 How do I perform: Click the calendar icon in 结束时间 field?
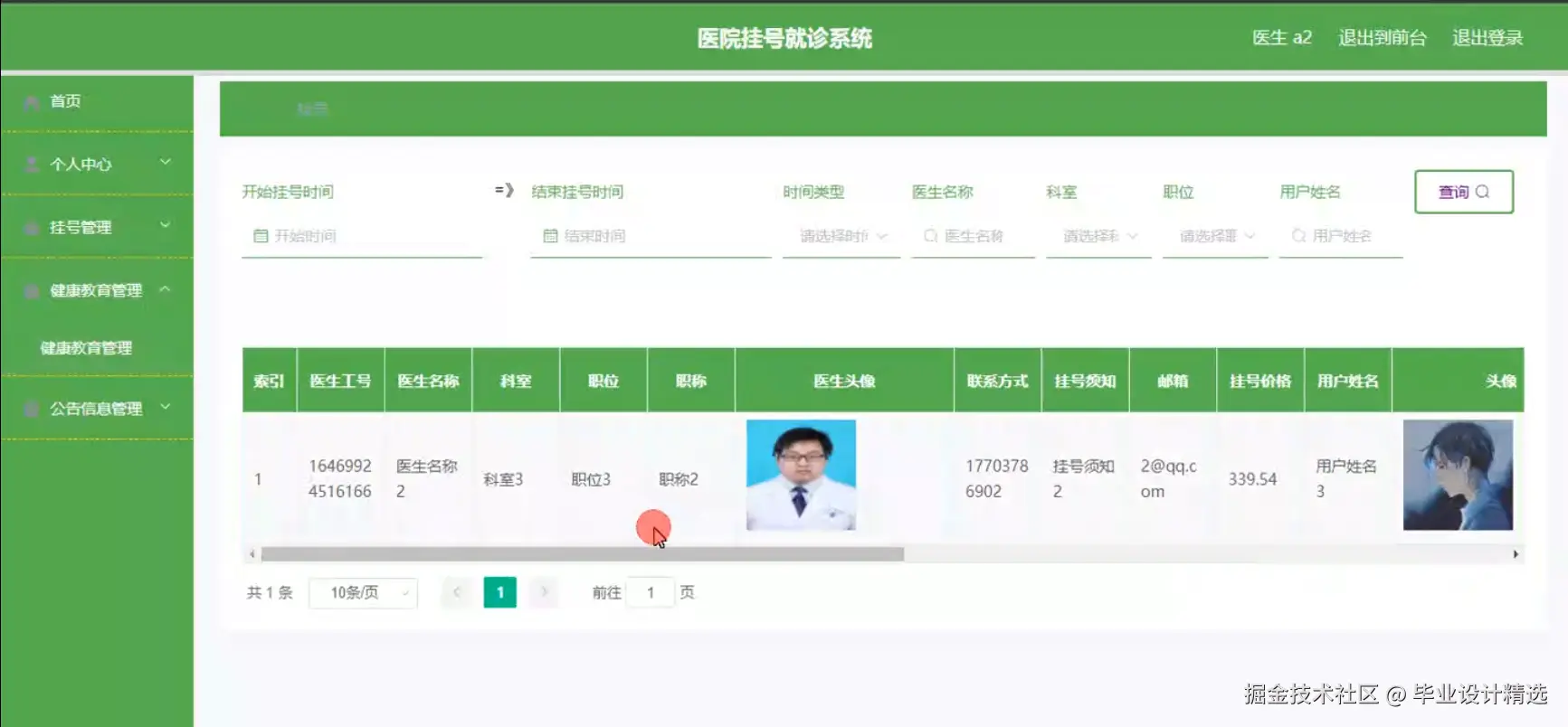coord(550,236)
